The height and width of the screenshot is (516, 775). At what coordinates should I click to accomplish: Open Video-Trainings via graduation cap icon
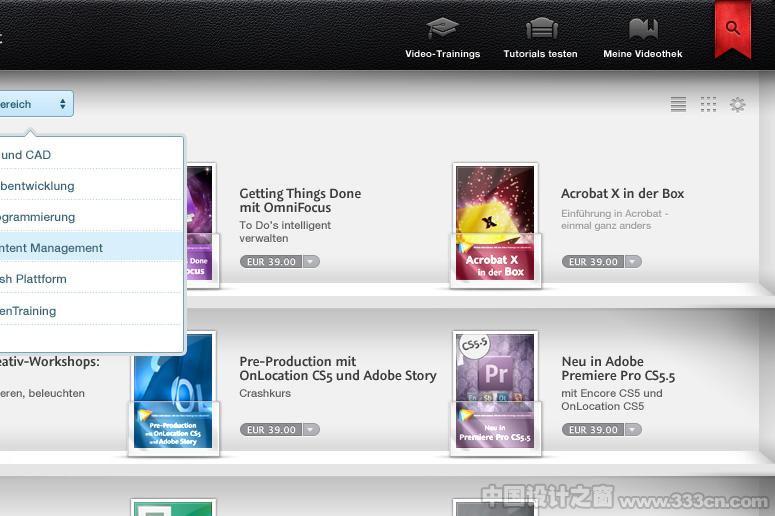(442, 28)
